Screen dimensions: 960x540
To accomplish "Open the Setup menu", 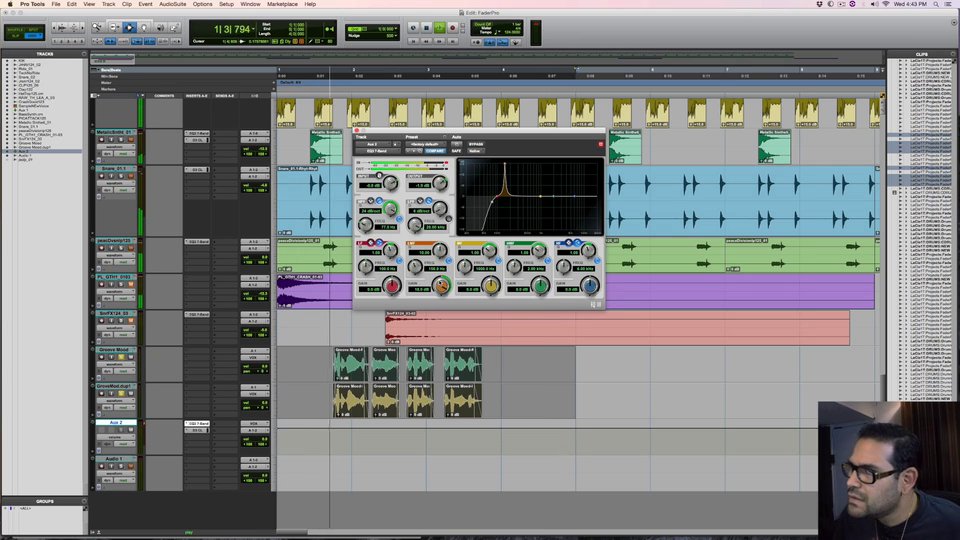I will 227,4.
